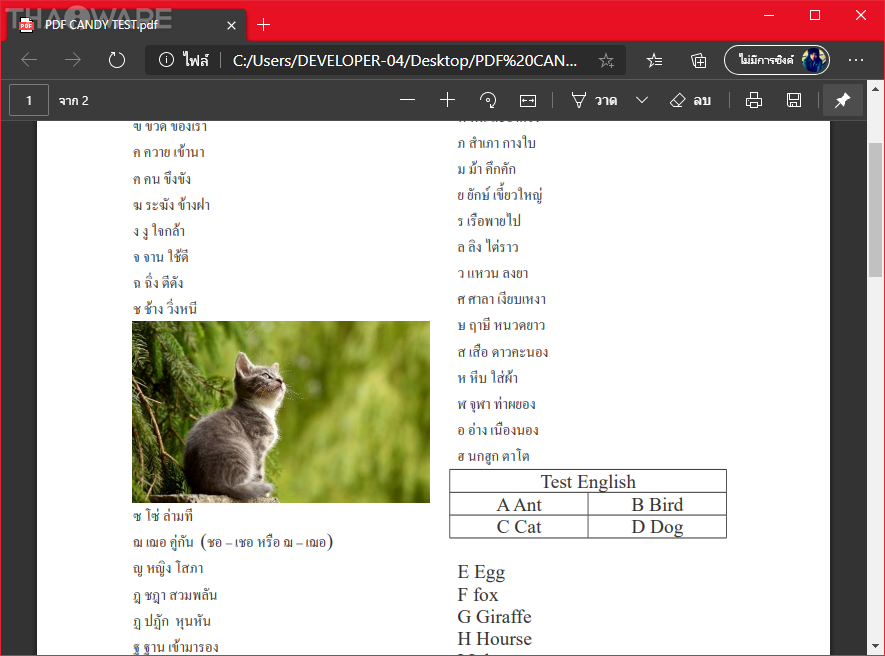Toggle the pin toolbar button
885x656 pixels.
[x=842, y=100]
